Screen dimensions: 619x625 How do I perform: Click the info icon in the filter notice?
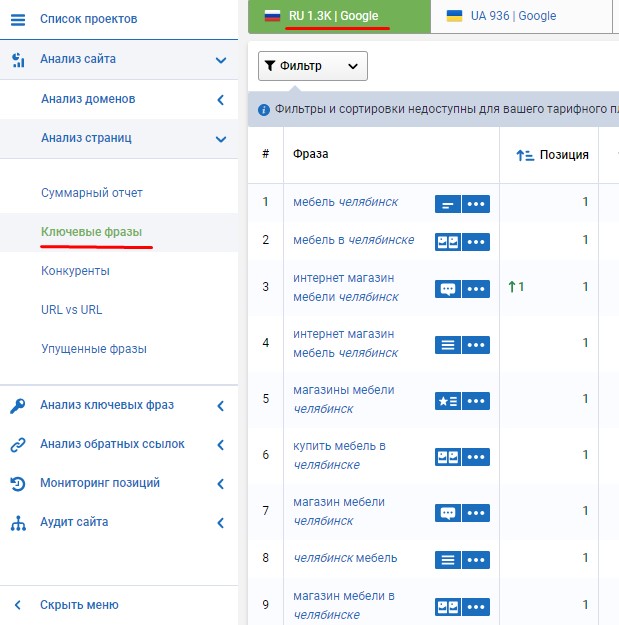coord(264,110)
